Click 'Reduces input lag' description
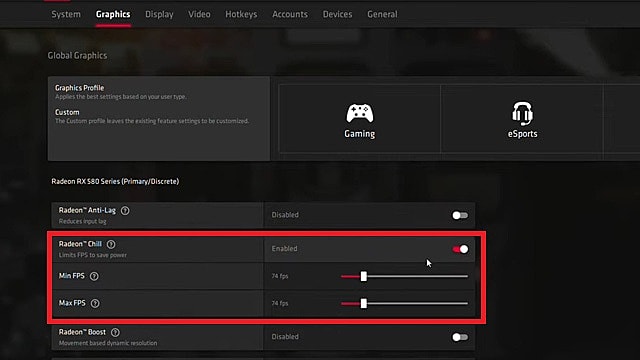Viewport: 640px width, 360px height. click(82, 221)
